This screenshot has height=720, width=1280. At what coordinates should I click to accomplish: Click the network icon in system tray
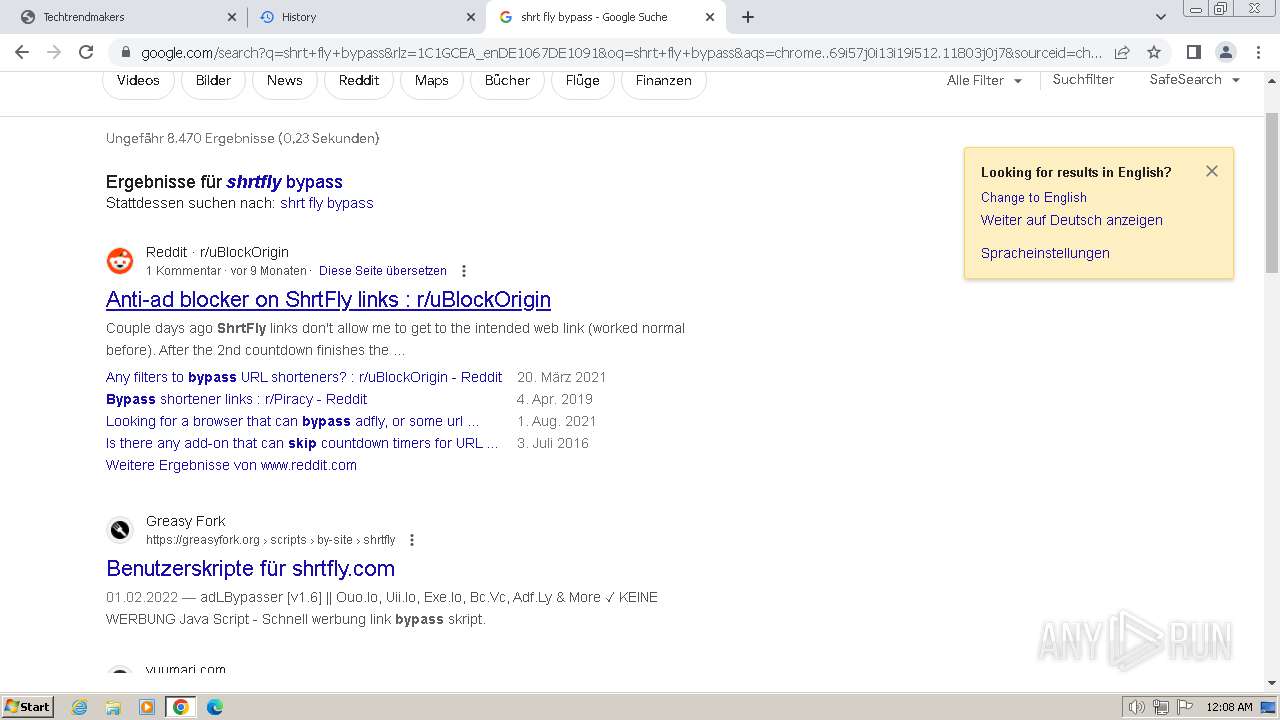pos(1161,707)
